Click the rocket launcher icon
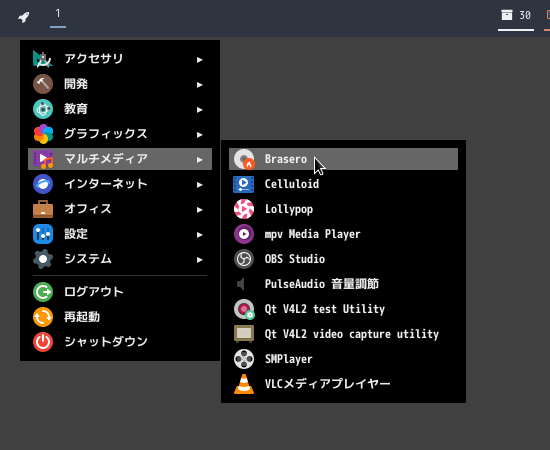 pos(24,16)
